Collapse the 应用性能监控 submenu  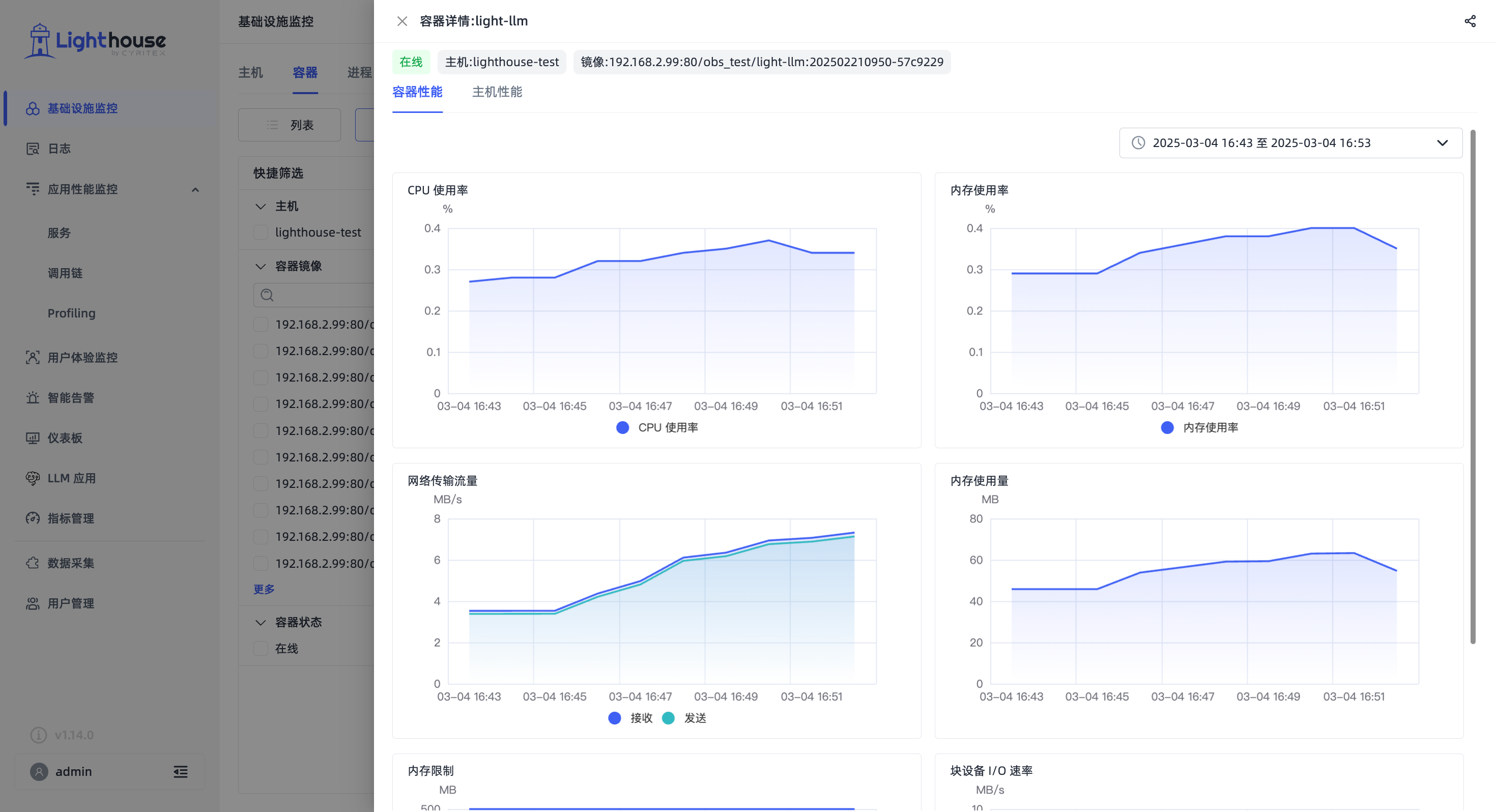(195, 189)
